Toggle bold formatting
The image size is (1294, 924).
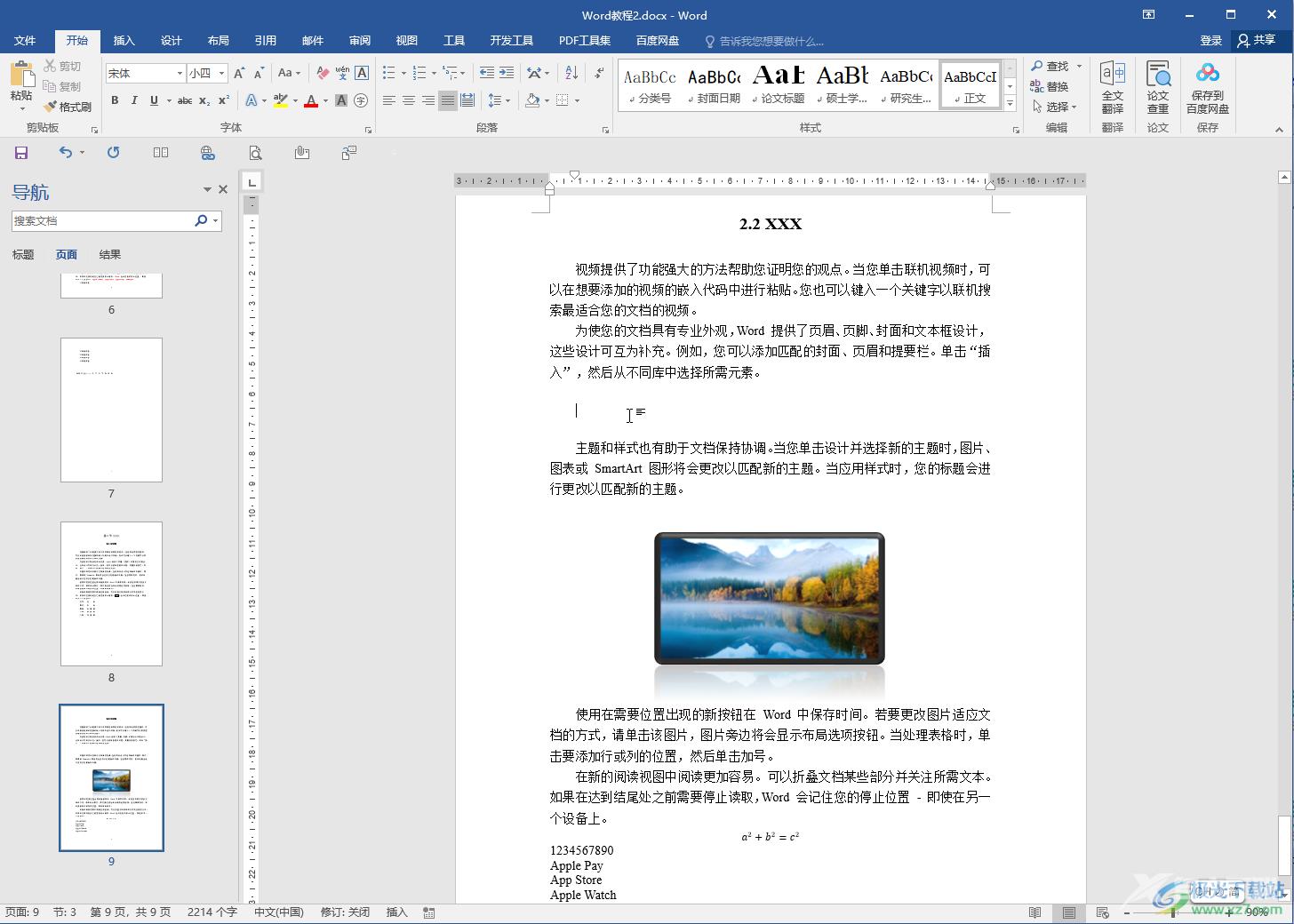115,100
